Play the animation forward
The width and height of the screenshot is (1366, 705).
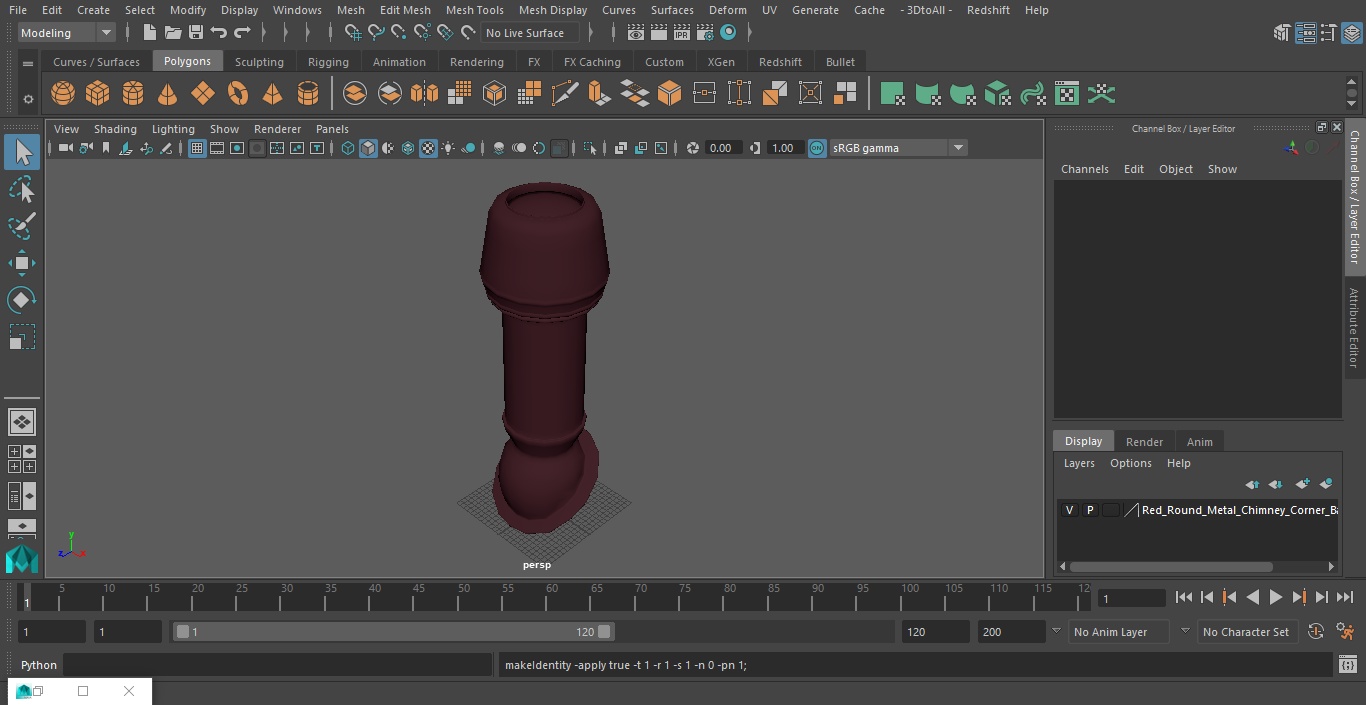tap(1276, 597)
